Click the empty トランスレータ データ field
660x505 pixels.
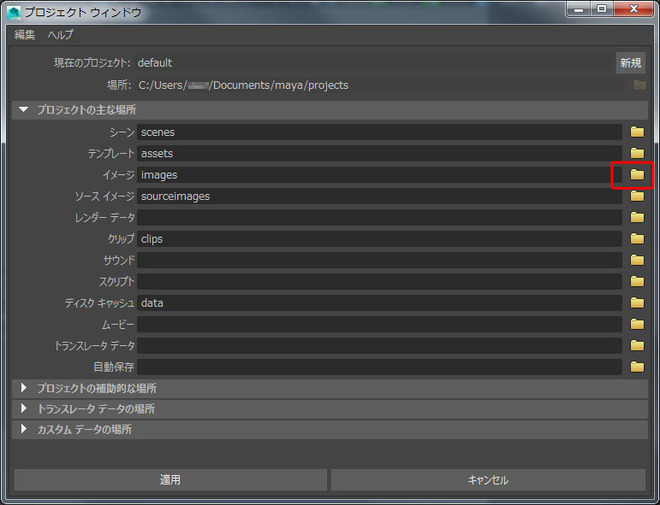[x=379, y=346]
